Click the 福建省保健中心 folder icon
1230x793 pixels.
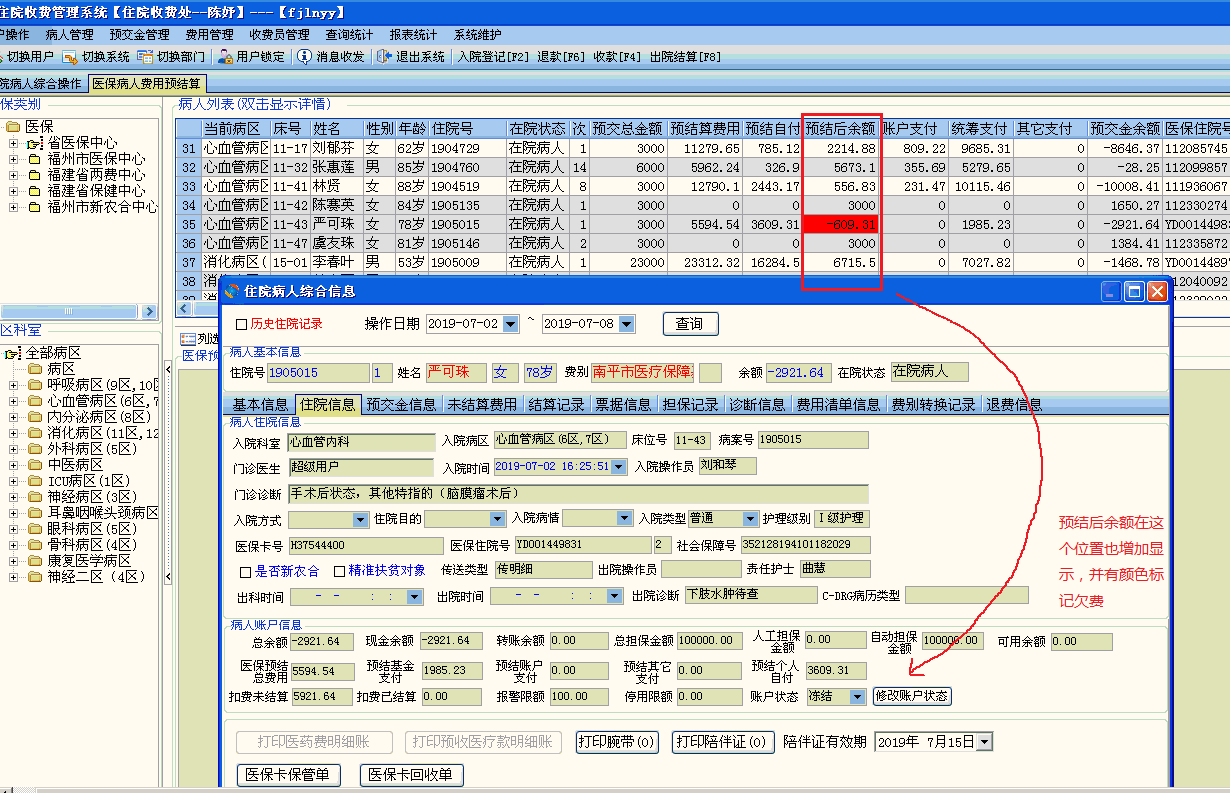pyautogui.click(x=34, y=191)
